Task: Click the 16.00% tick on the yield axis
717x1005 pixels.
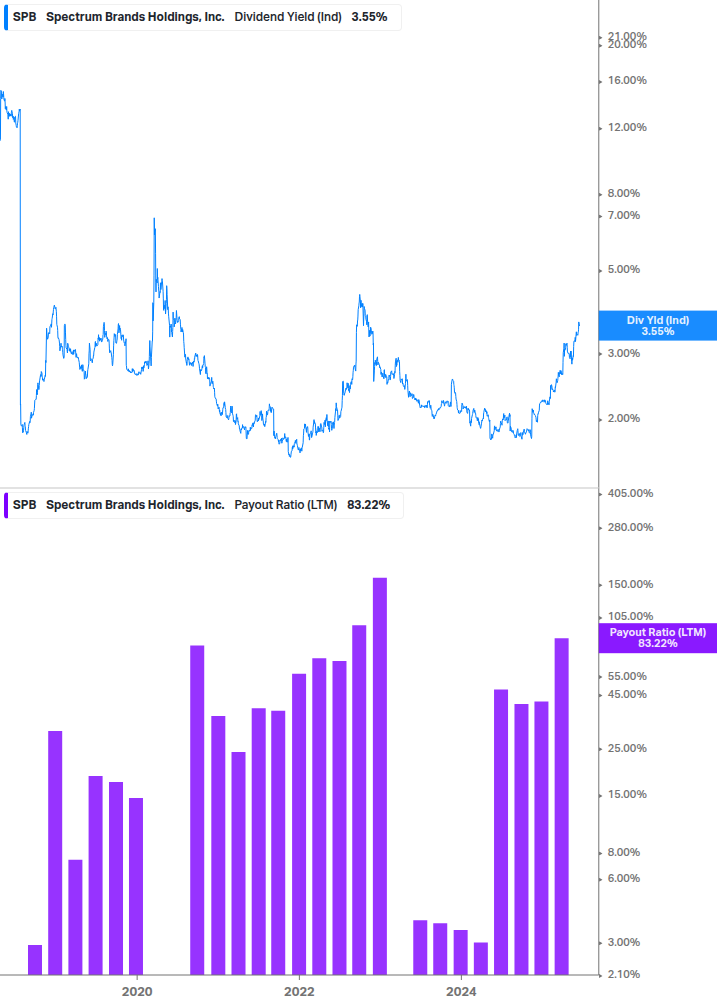Action: [x=627, y=81]
